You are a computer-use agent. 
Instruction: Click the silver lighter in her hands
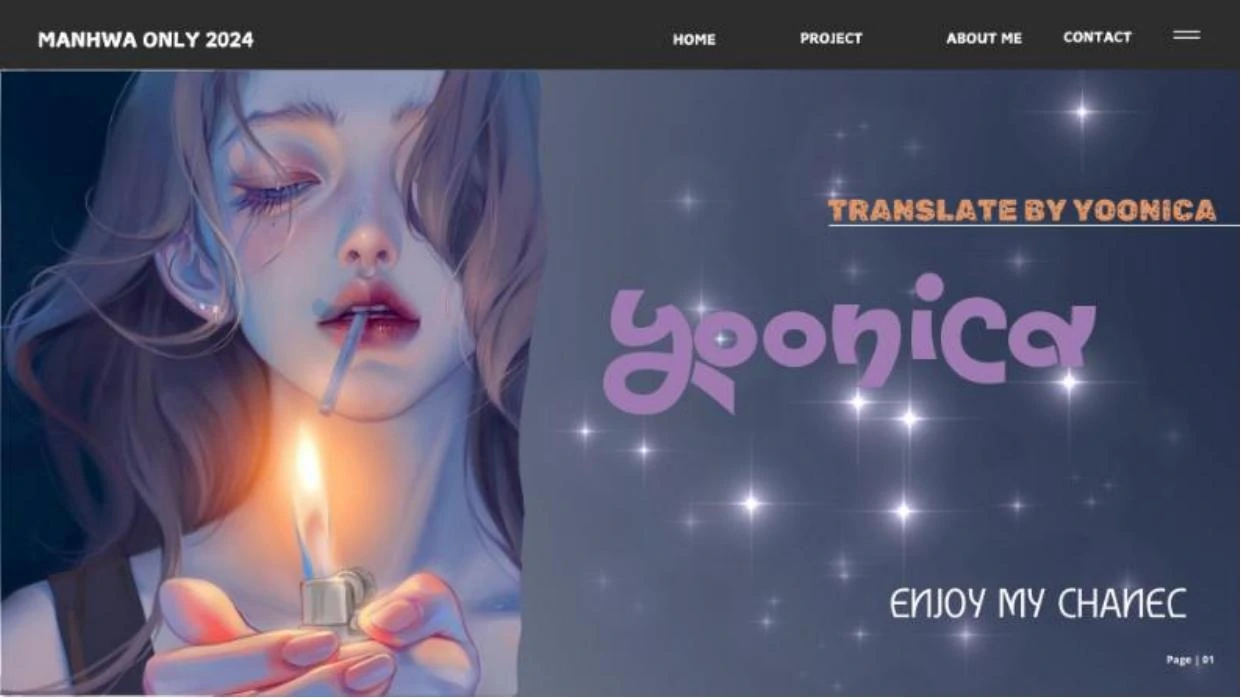tap(335, 602)
